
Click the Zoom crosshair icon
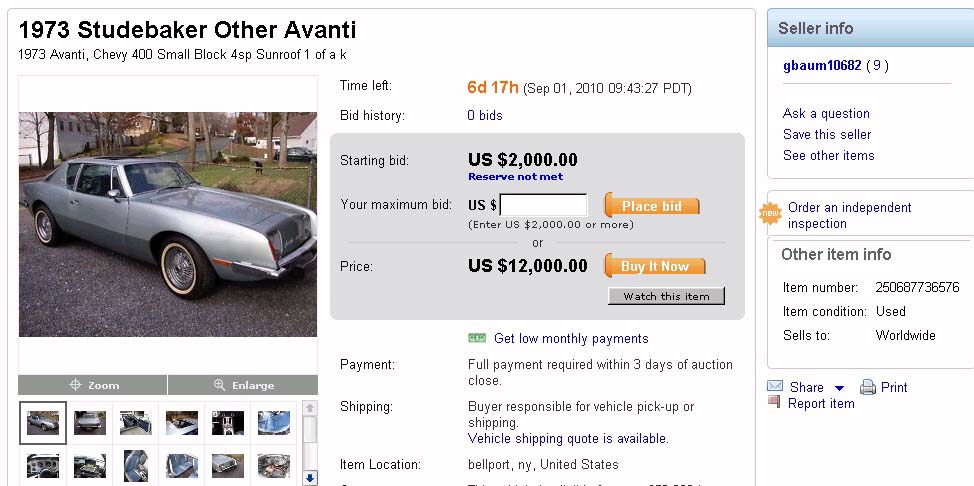pos(75,385)
